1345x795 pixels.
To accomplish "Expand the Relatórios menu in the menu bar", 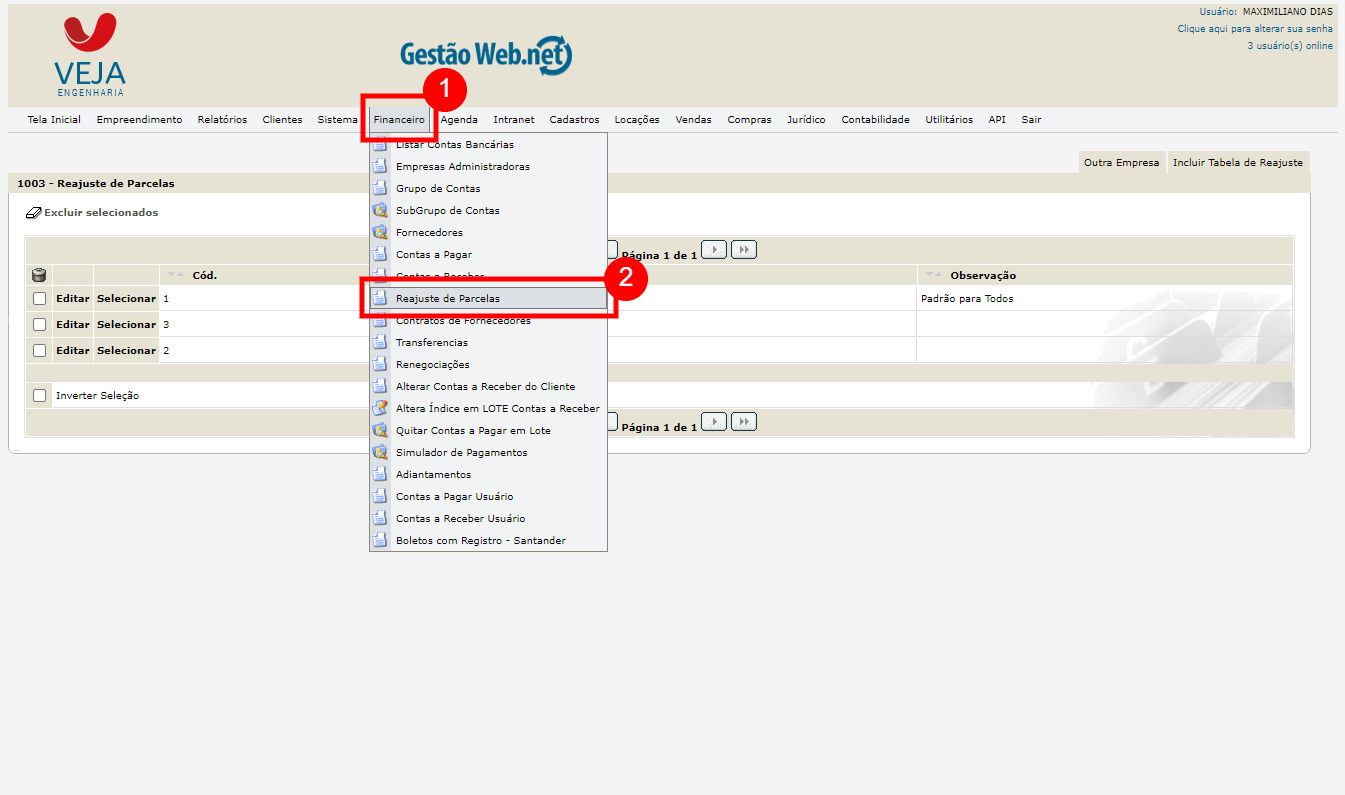I will [222, 120].
